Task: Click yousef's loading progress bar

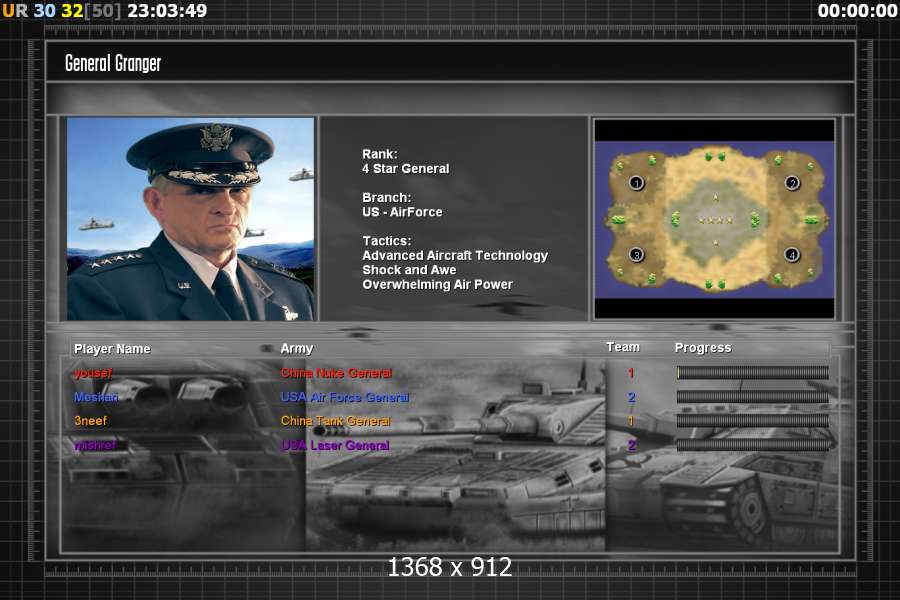Action: pos(752,373)
